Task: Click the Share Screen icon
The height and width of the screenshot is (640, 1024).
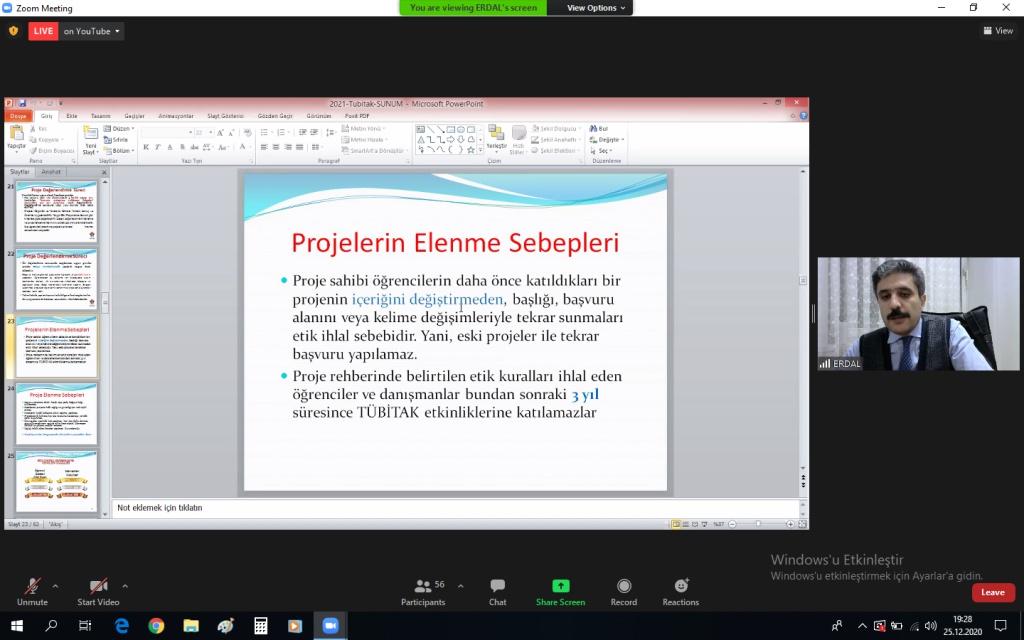Action: click(560, 586)
